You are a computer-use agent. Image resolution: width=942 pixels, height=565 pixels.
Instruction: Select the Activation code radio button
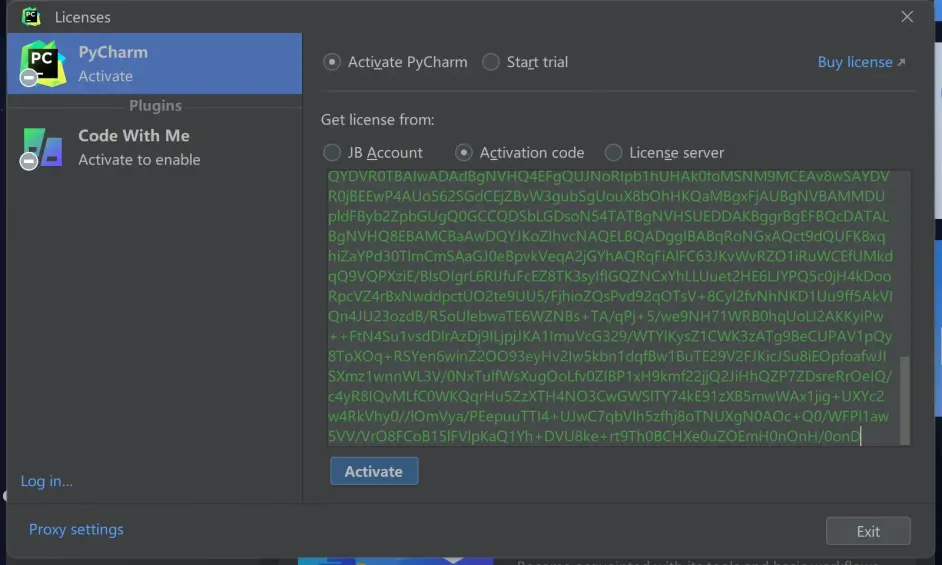[x=464, y=153]
